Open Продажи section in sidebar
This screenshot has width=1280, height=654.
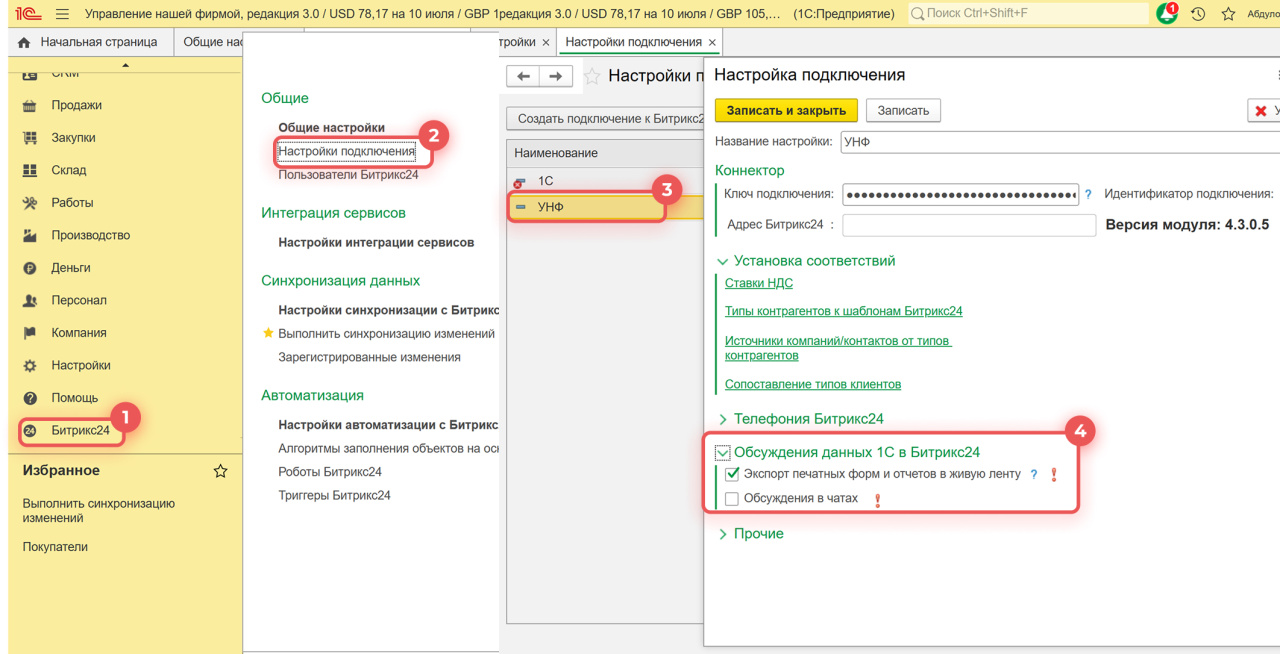(x=77, y=105)
